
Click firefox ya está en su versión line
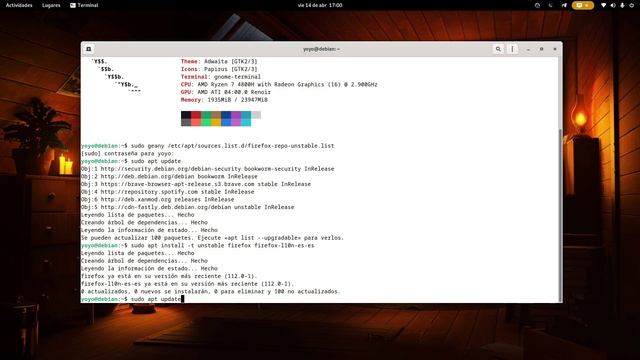(x=169, y=276)
